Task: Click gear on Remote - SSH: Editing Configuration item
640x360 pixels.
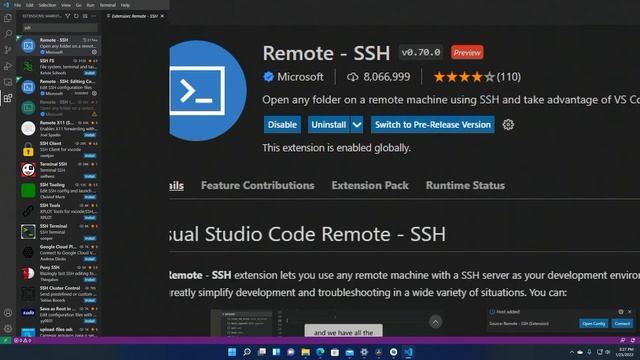Action: pyautogui.click(x=94, y=93)
